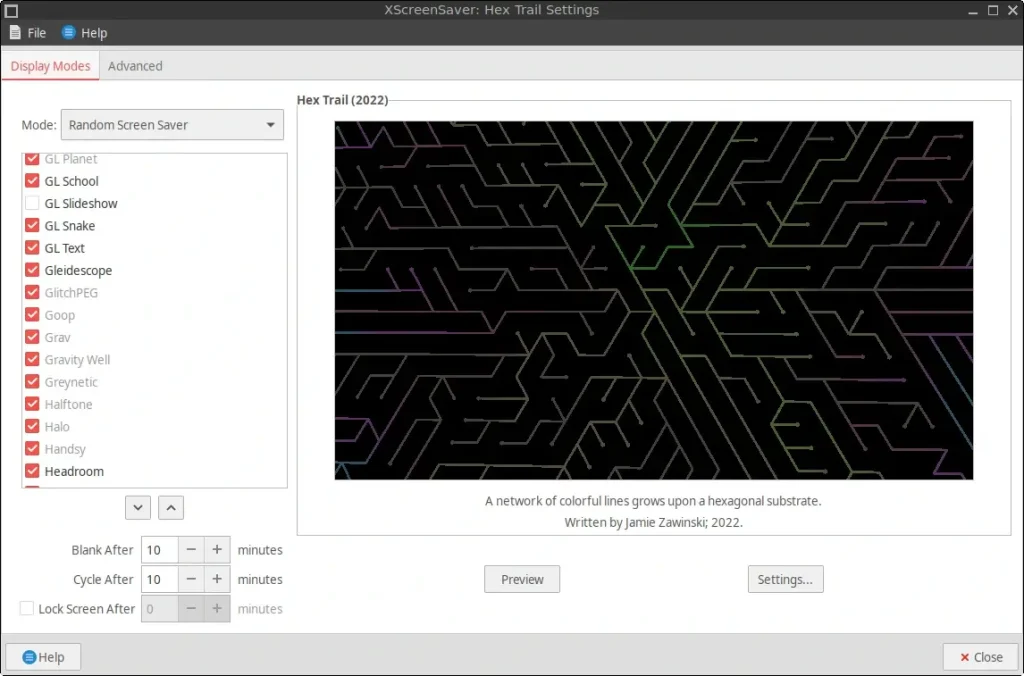The width and height of the screenshot is (1024, 676).
Task: Switch to the Advanced tab
Action: pos(135,66)
